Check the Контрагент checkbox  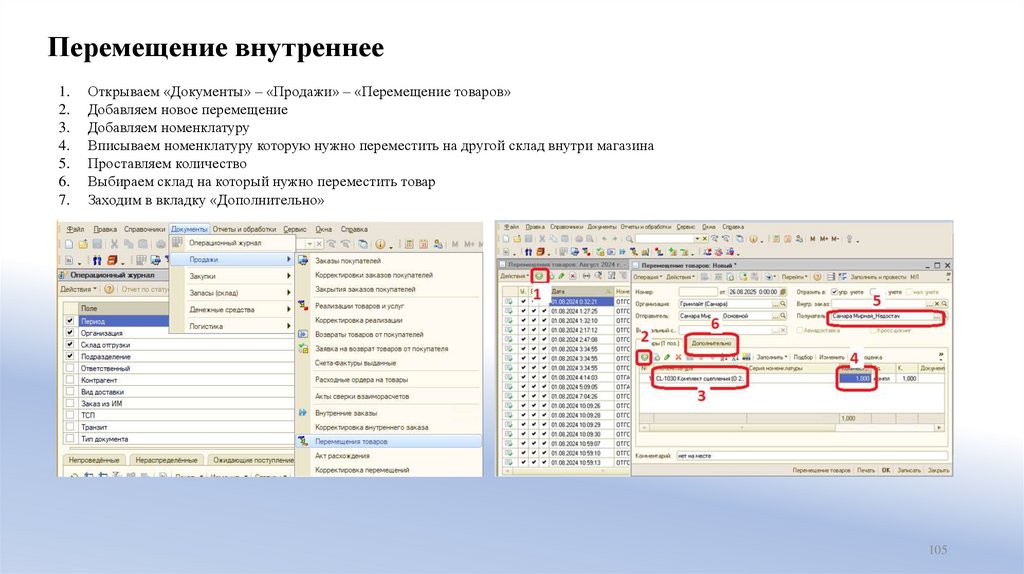click(x=70, y=379)
